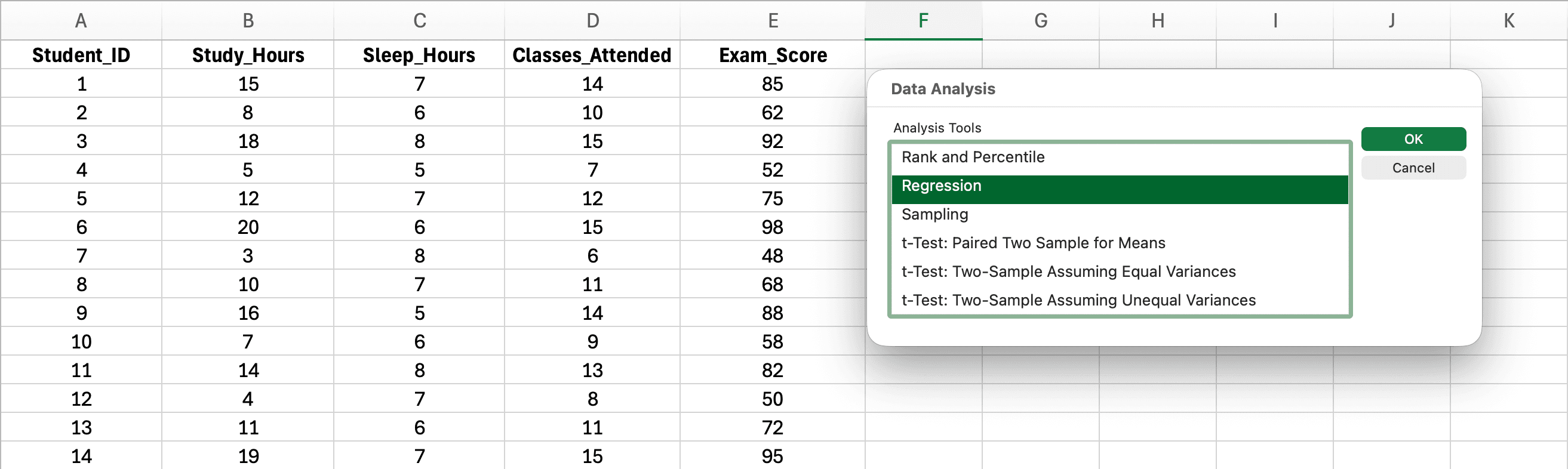
Task: Choose the Sampling analysis tool
Action: pyautogui.click(x=935, y=214)
